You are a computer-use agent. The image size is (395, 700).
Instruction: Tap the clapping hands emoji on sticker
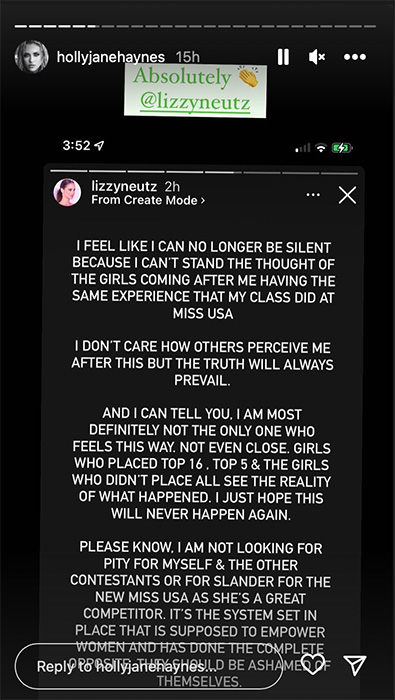point(248,78)
